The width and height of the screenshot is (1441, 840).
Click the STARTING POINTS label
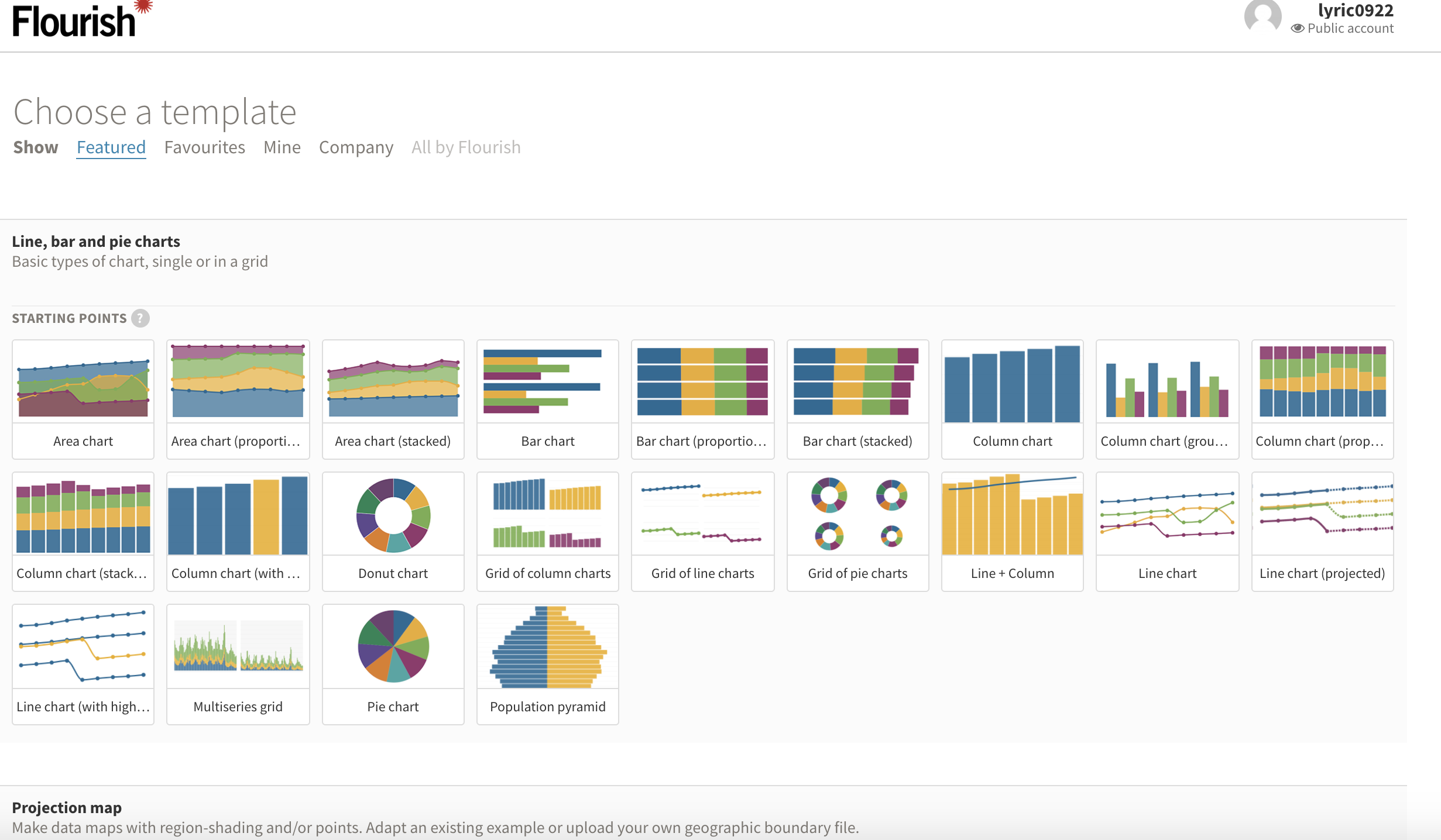[69, 318]
